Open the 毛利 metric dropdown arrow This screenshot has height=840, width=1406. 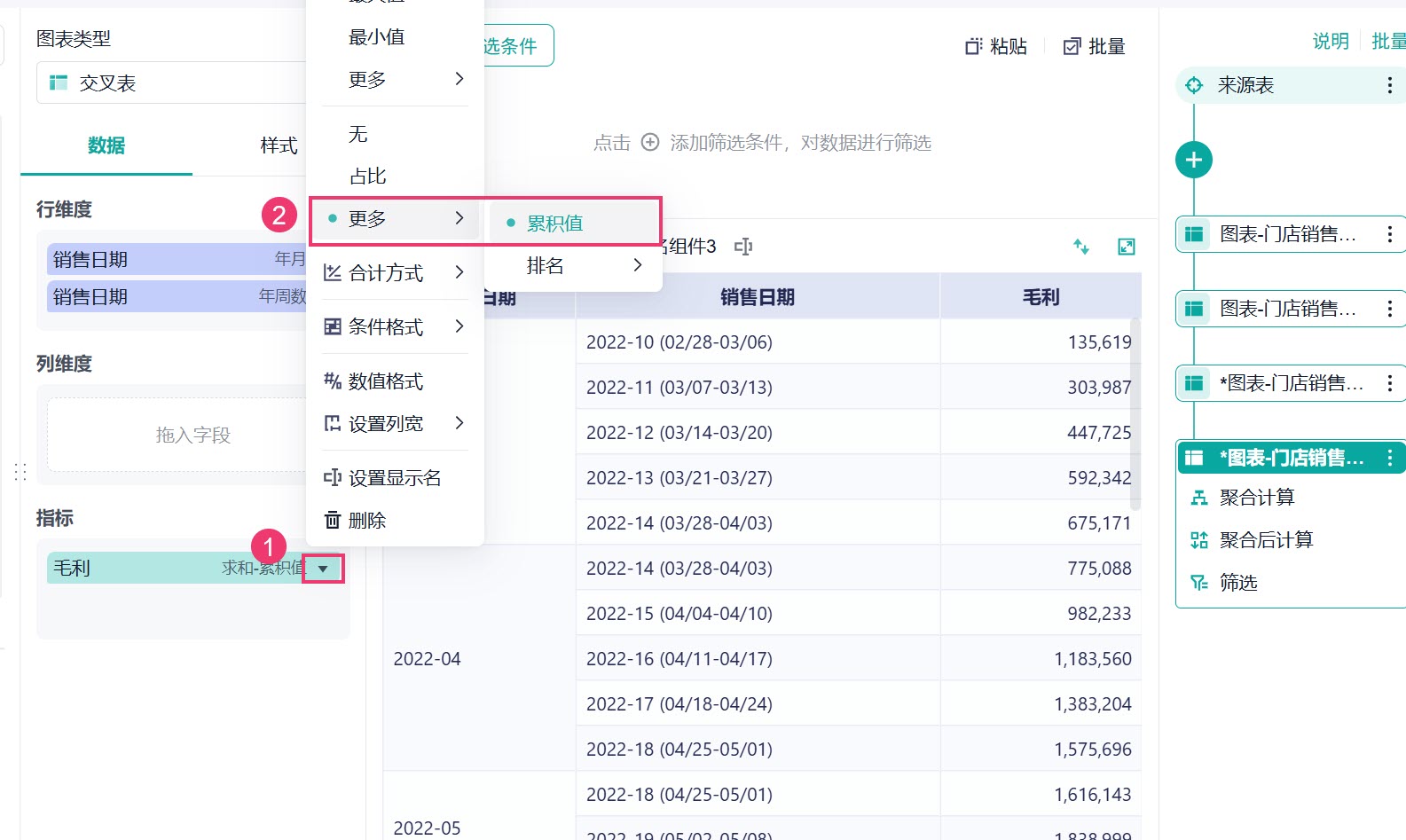pos(323,569)
